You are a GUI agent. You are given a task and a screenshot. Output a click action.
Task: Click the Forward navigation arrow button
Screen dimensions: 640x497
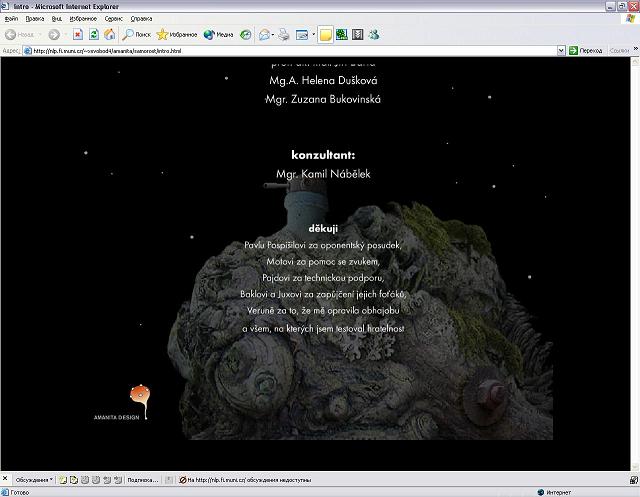54,35
